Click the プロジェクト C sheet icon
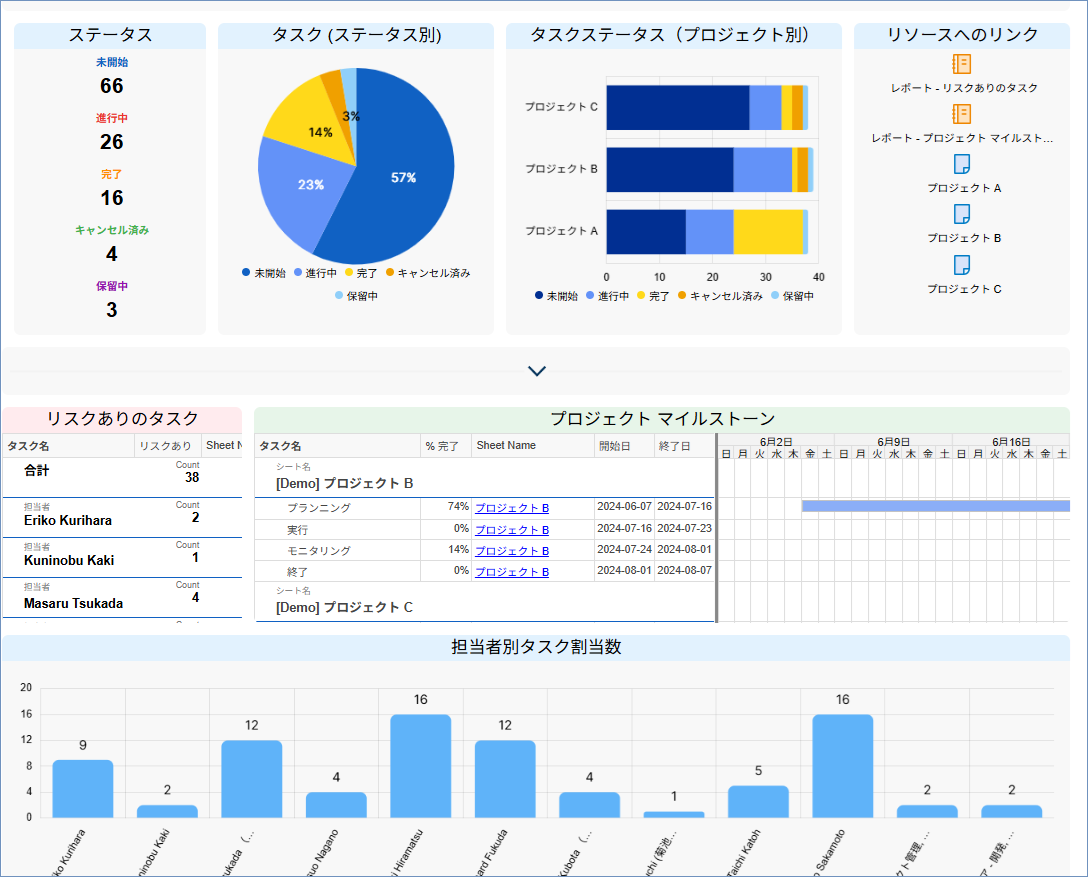This screenshot has width=1088, height=877. click(x=961, y=264)
